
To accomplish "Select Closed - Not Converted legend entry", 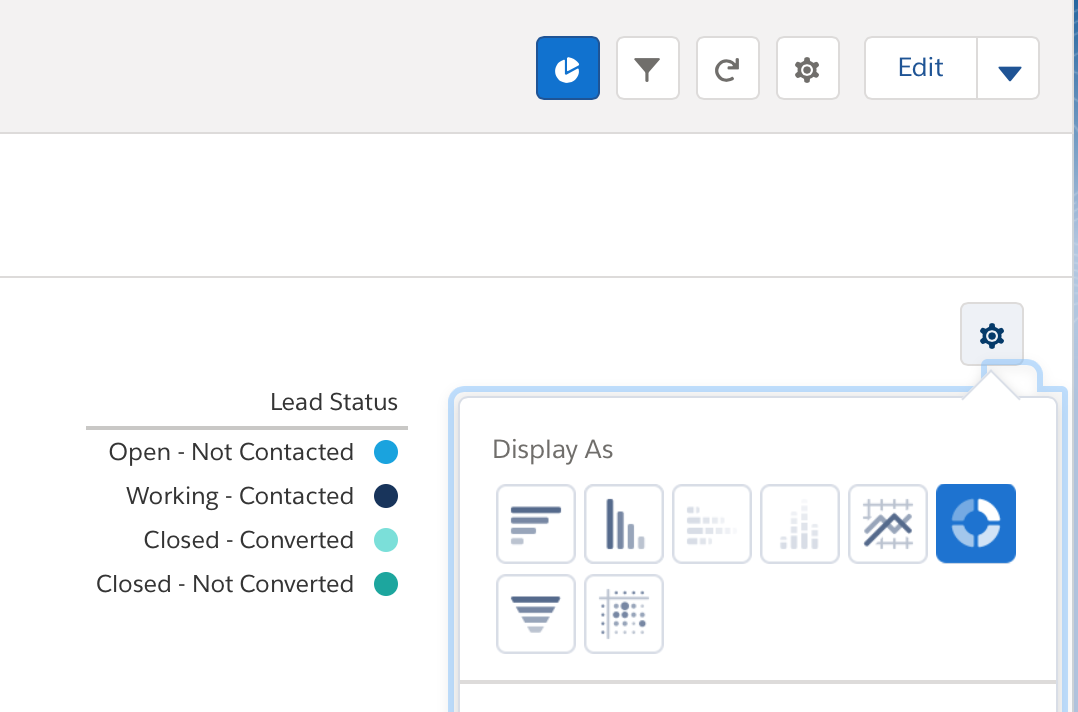I will 225,584.
